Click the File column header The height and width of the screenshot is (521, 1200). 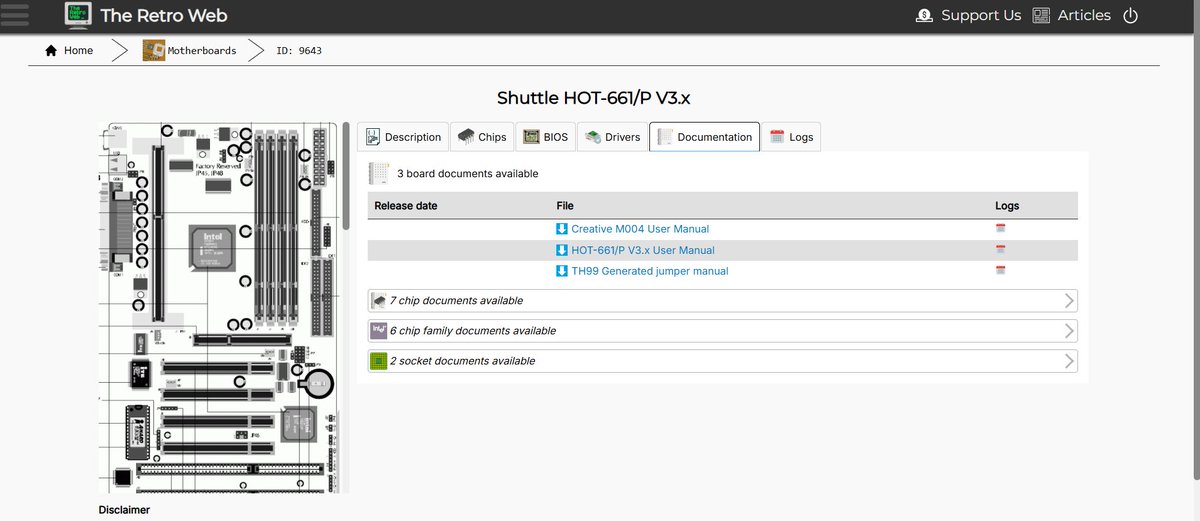click(x=565, y=205)
